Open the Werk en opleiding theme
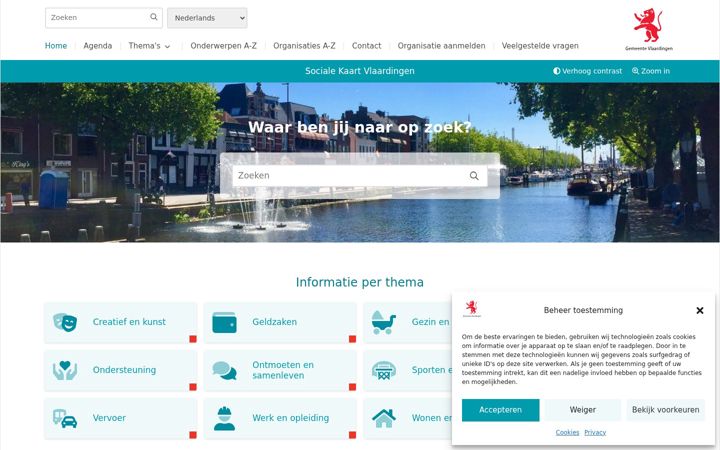This screenshot has height=450, width=720. pos(280,419)
